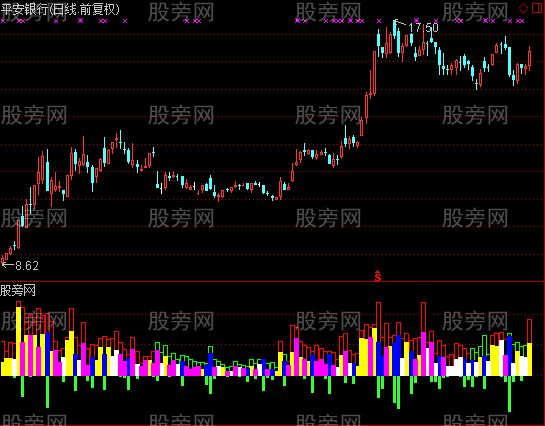This screenshot has width=545, height=426.
Task: Select the white 股旁网 indicator name in sub-panel
Action: point(18,290)
